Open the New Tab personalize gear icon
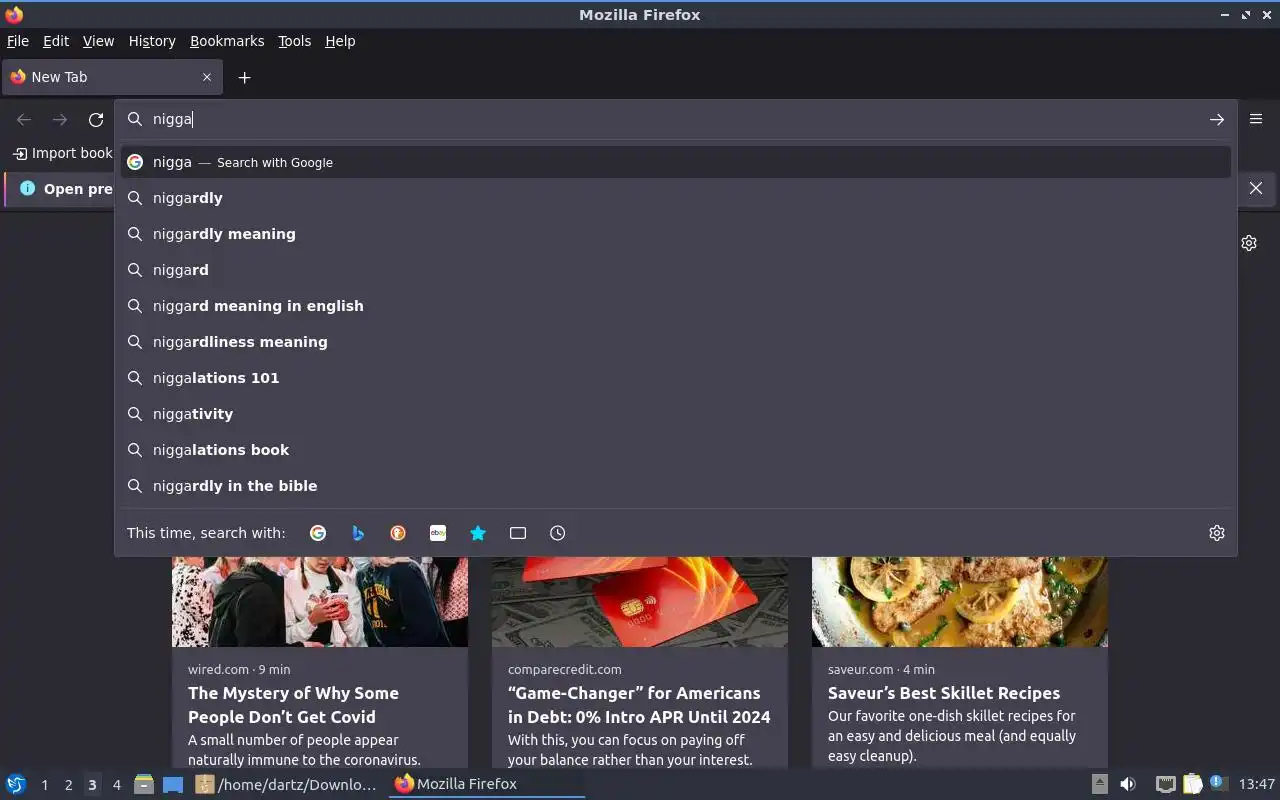 tap(1249, 243)
